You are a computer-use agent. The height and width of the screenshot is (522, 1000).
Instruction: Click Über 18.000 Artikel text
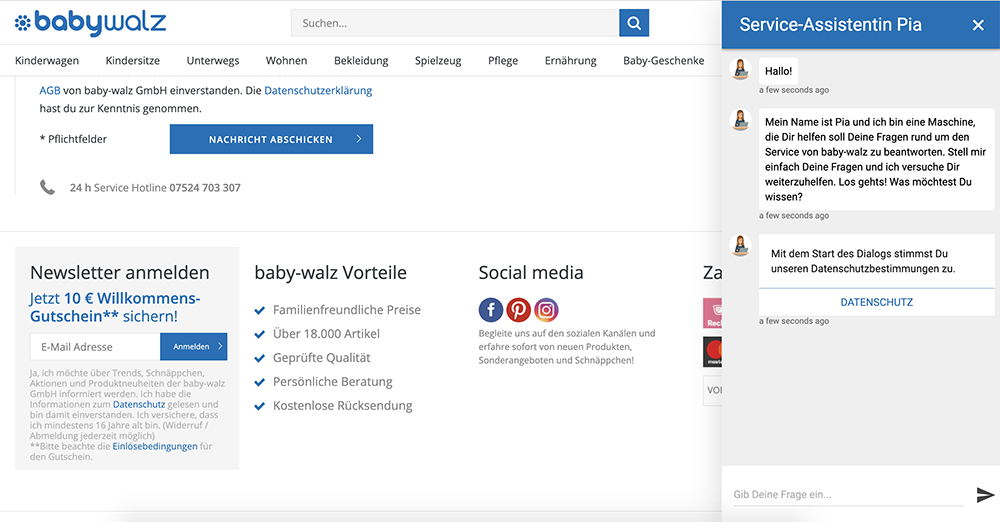327,334
